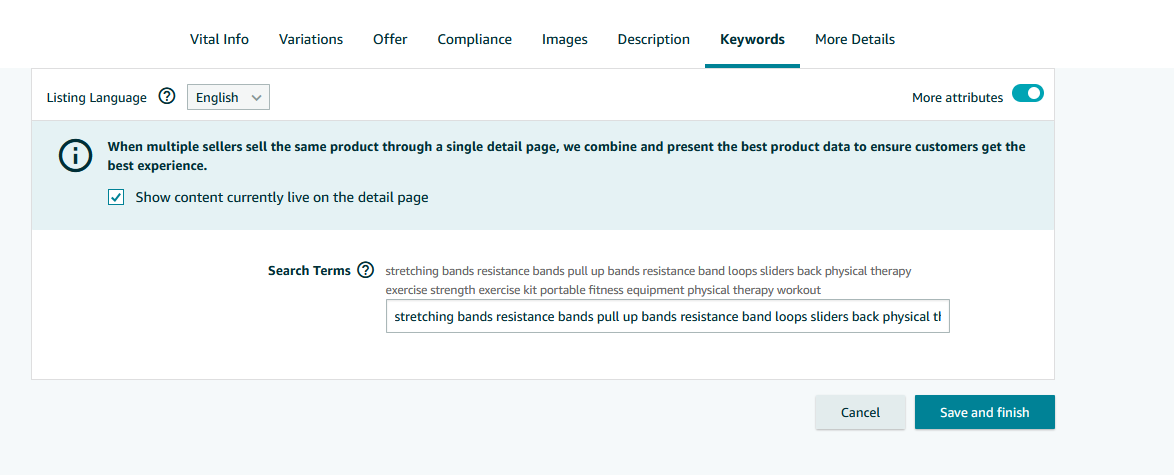
Task: Open the Listing Language English dropdown
Action: (228, 97)
